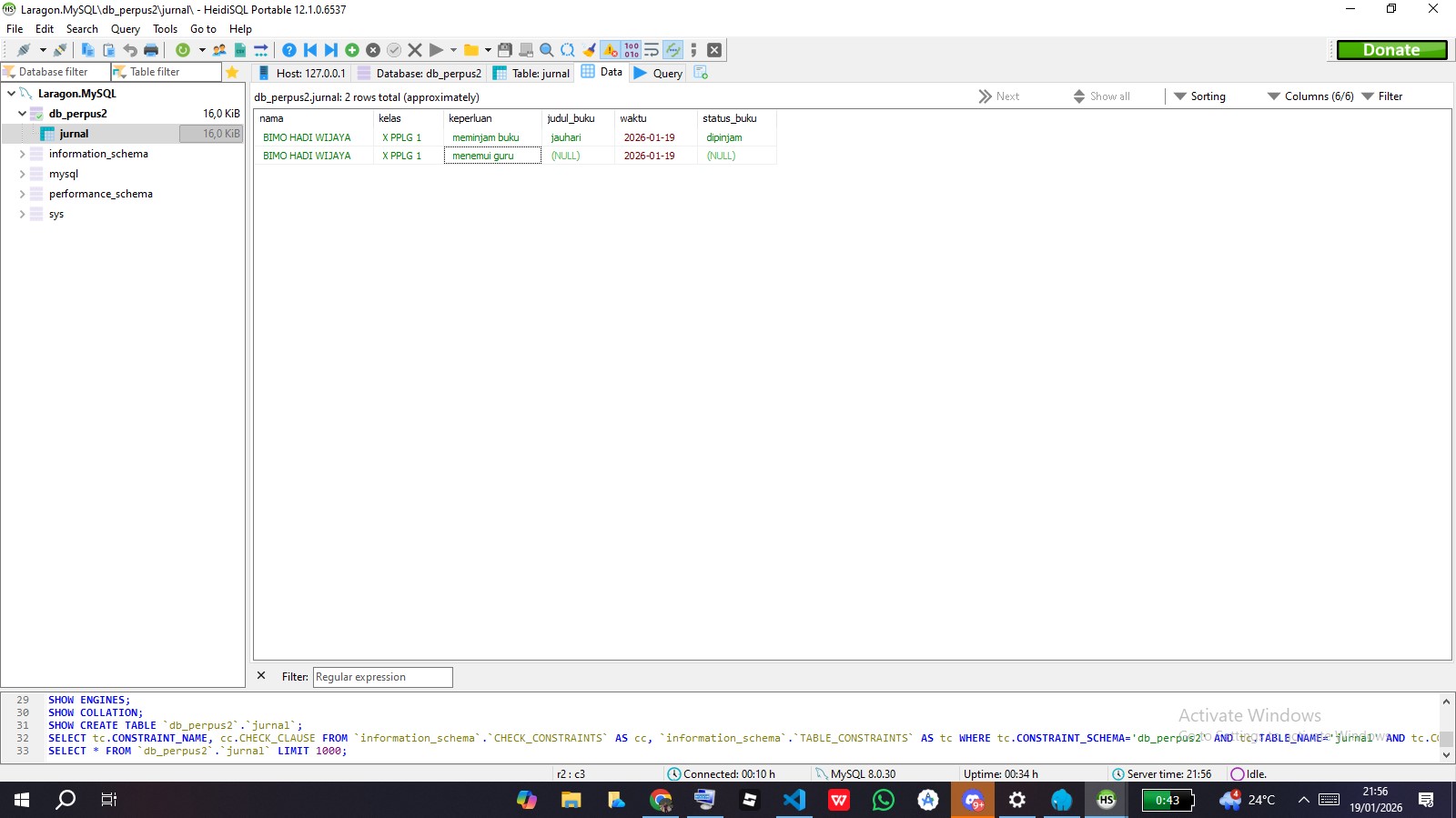This screenshot has width=1456, height=818.
Task: Switch to the Database: db_perpus2 tab
Action: tap(420, 73)
